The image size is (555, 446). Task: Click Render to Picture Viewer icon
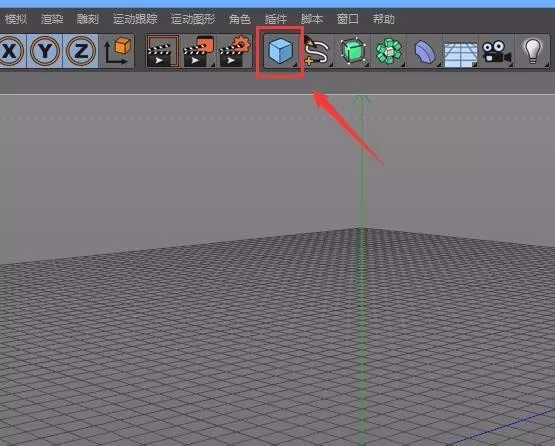coord(199,51)
